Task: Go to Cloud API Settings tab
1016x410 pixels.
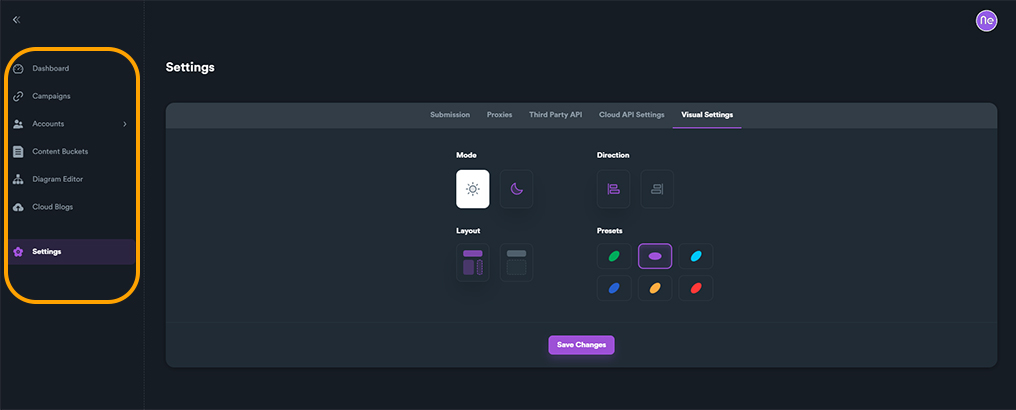Action: (631, 115)
